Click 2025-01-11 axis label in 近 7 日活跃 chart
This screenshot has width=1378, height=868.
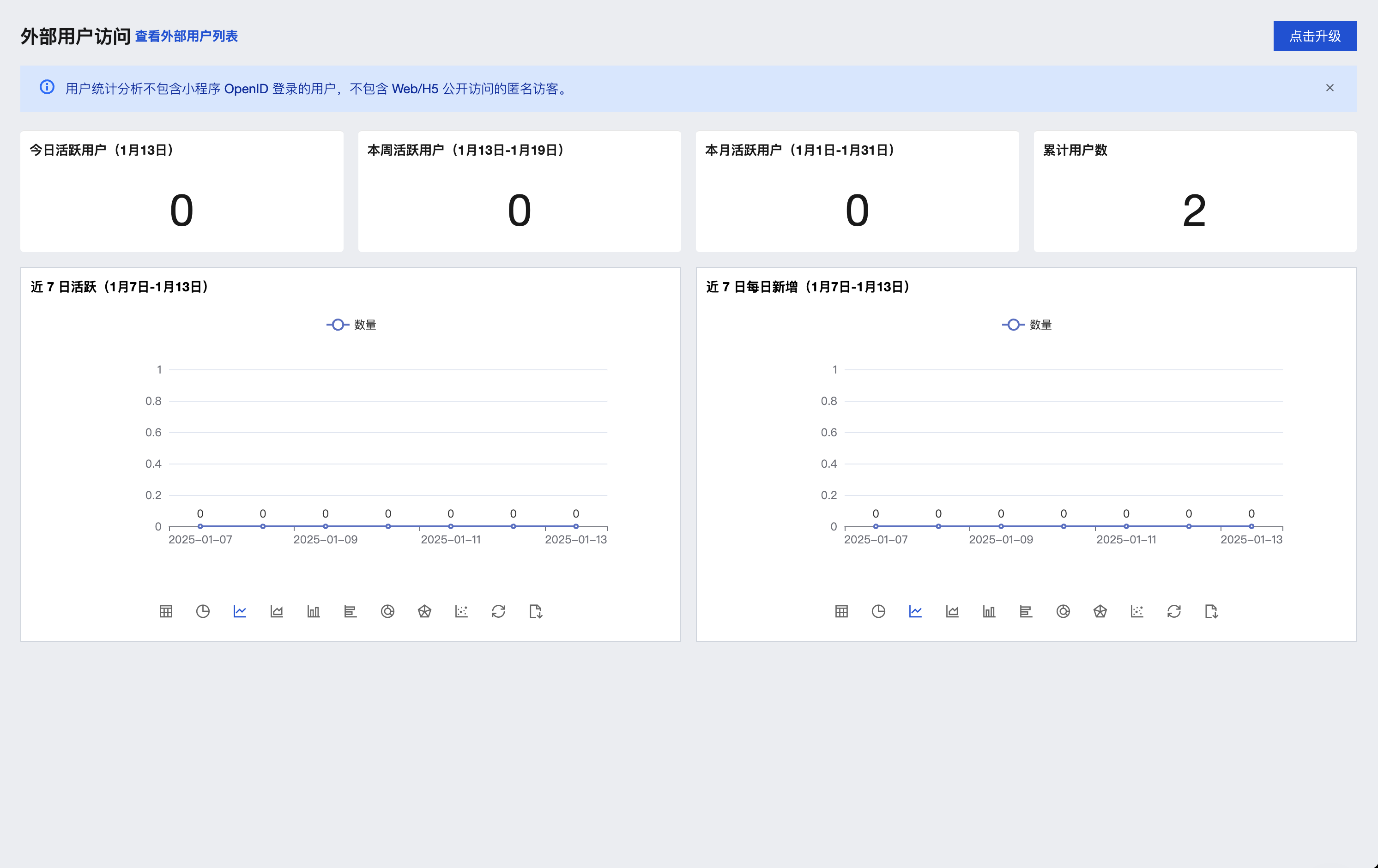pos(450,540)
